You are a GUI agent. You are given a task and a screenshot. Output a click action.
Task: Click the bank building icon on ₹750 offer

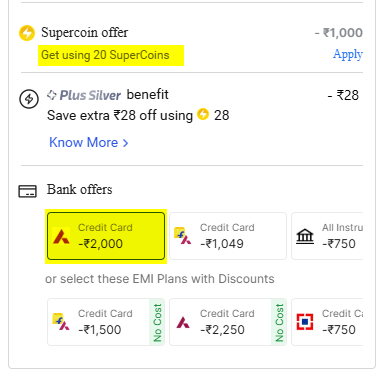[305, 236]
